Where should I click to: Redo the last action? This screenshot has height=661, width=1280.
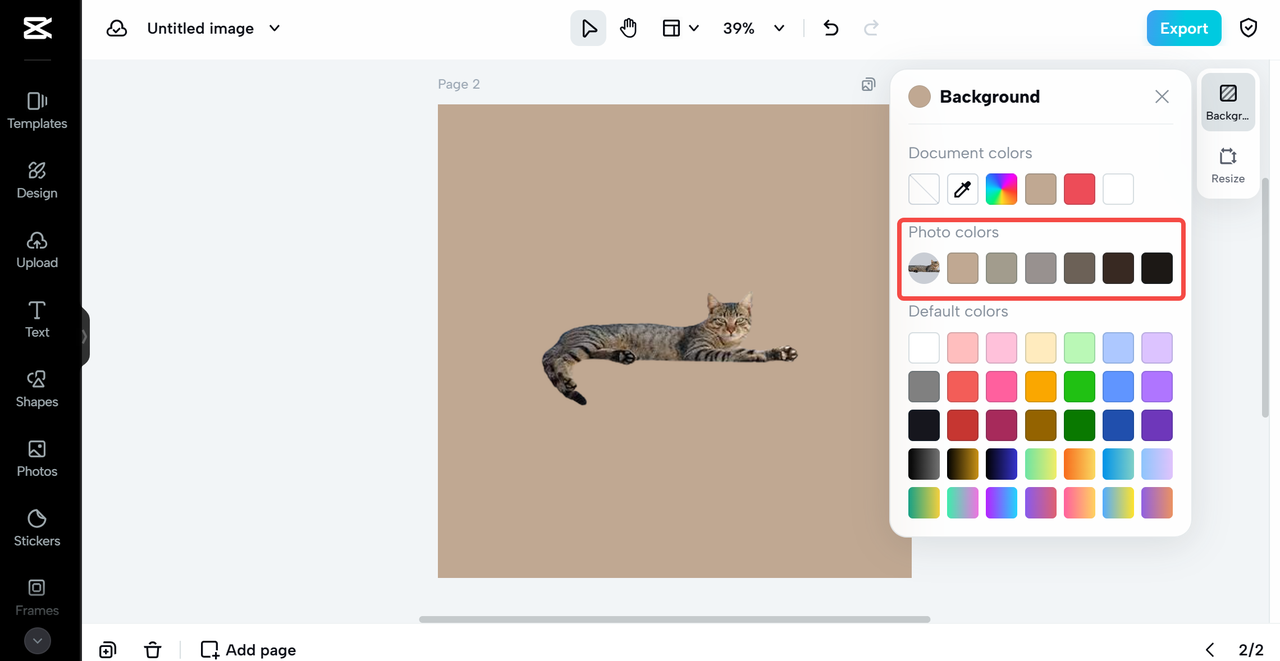[x=871, y=28]
